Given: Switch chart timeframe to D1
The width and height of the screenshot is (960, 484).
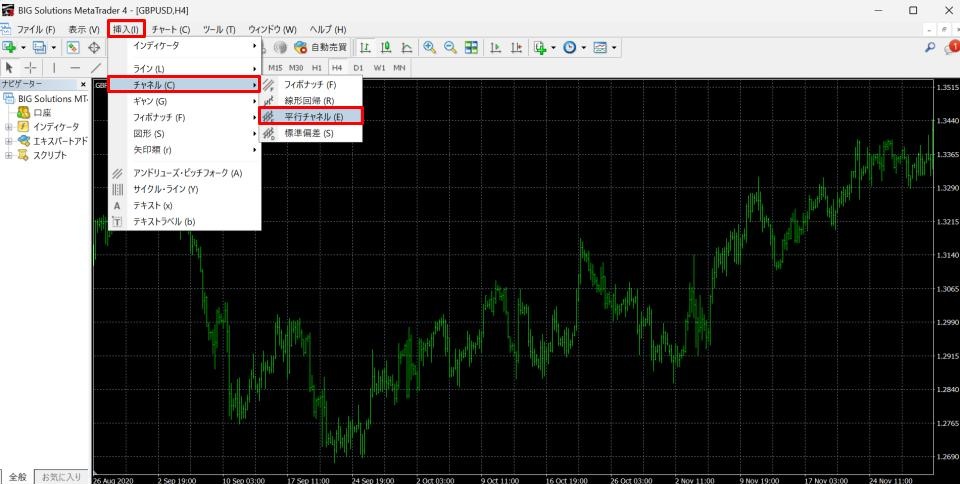Looking at the screenshot, I should coord(358,67).
